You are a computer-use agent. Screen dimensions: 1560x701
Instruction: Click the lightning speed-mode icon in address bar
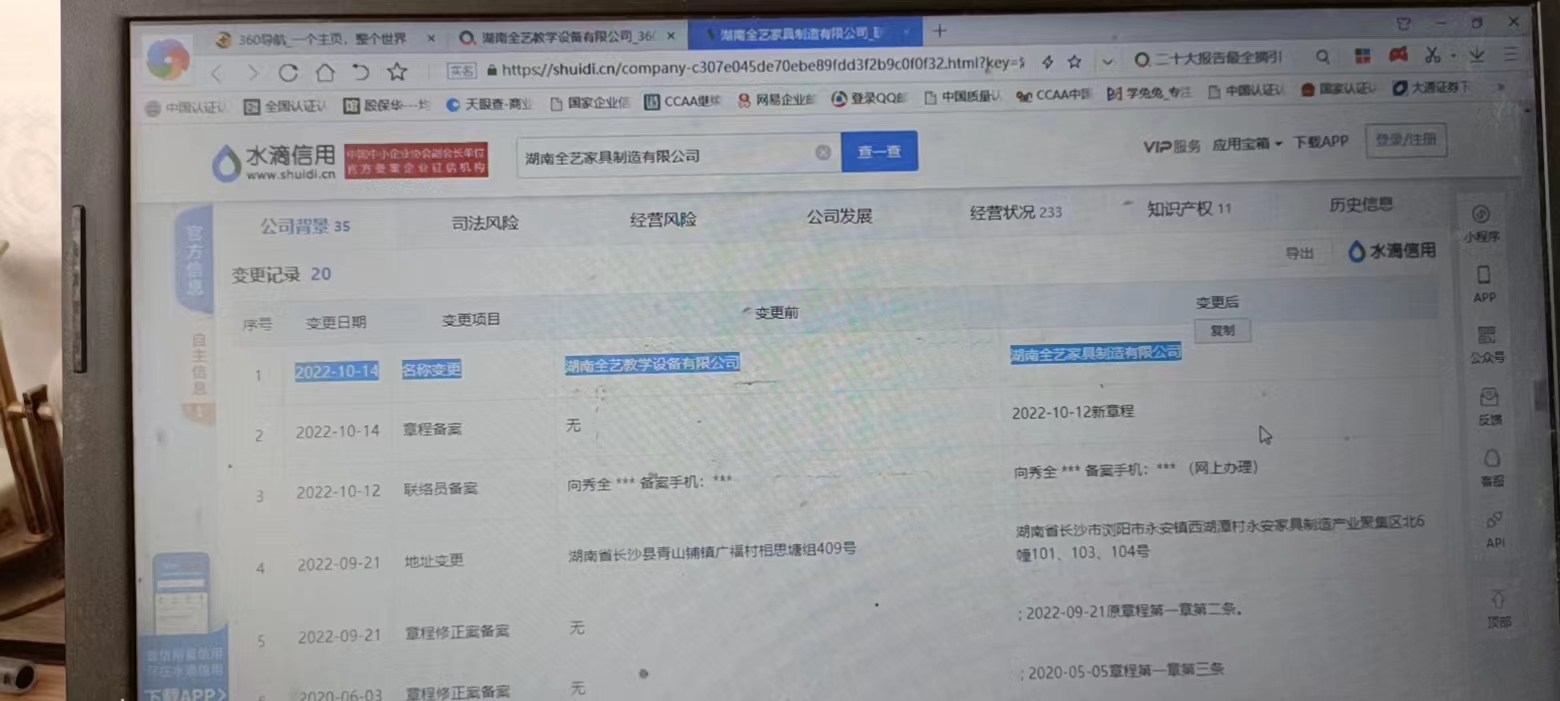pos(1047,62)
